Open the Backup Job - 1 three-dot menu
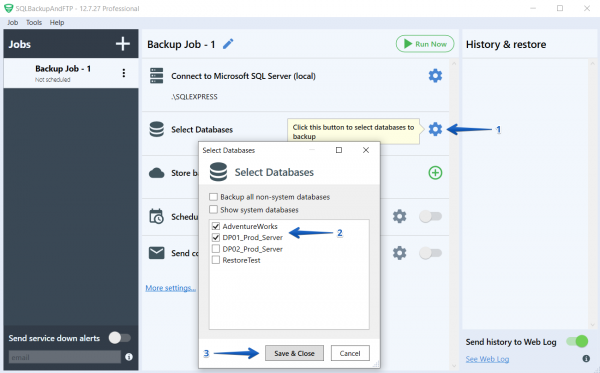Screen dimensions: 600x373 (124, 73)
